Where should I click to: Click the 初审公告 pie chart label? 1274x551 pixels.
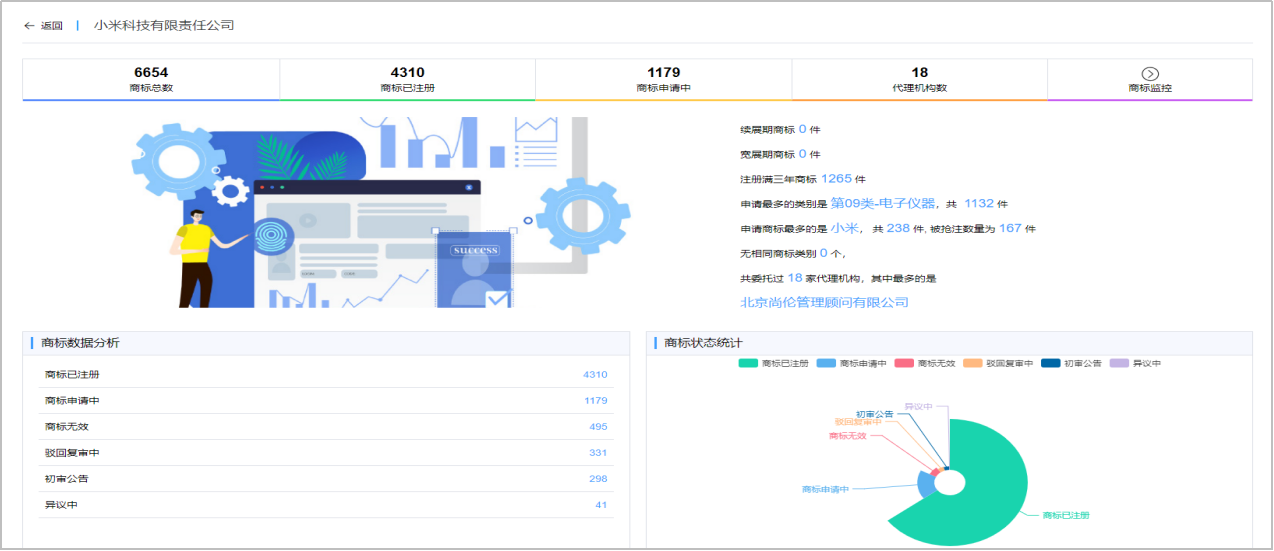click(874, 413)
